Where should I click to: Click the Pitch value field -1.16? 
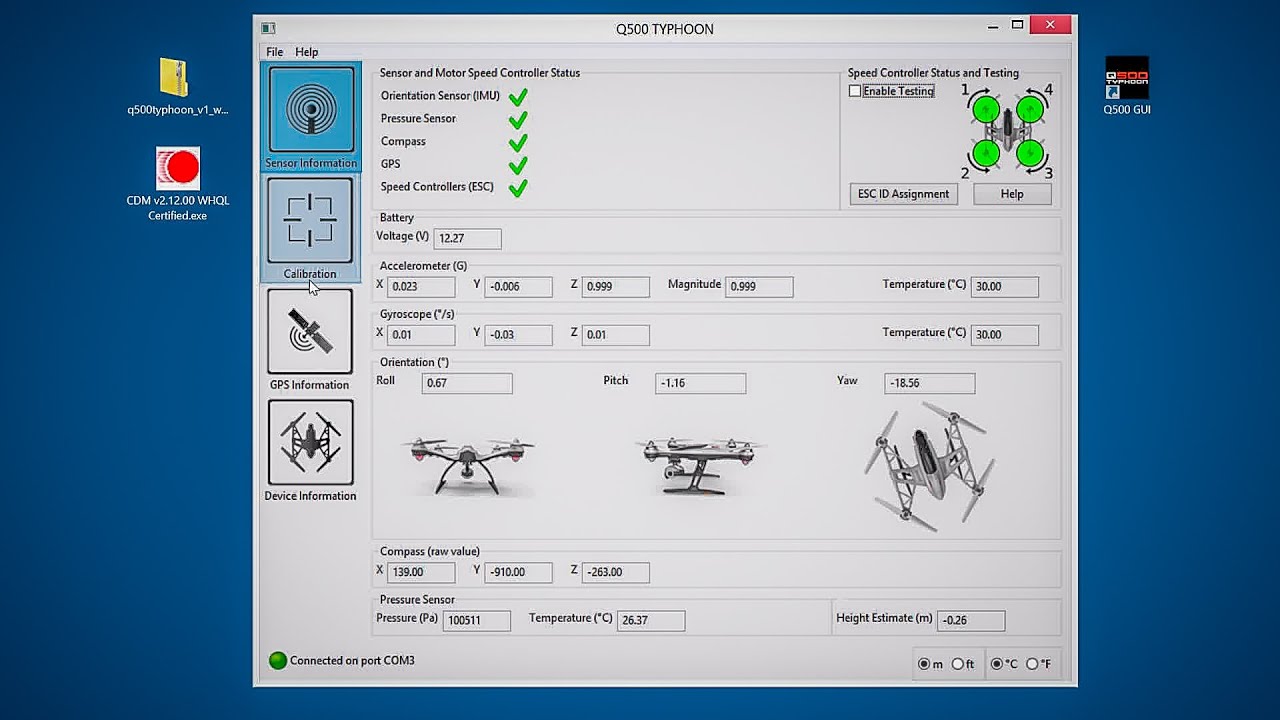tap(701, 383)
